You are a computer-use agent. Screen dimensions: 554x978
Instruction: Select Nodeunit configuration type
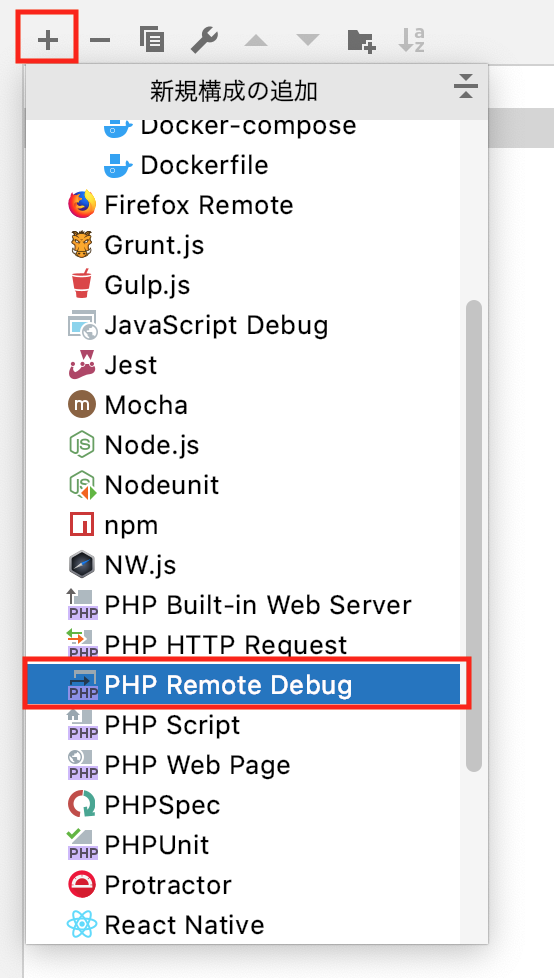243,485
